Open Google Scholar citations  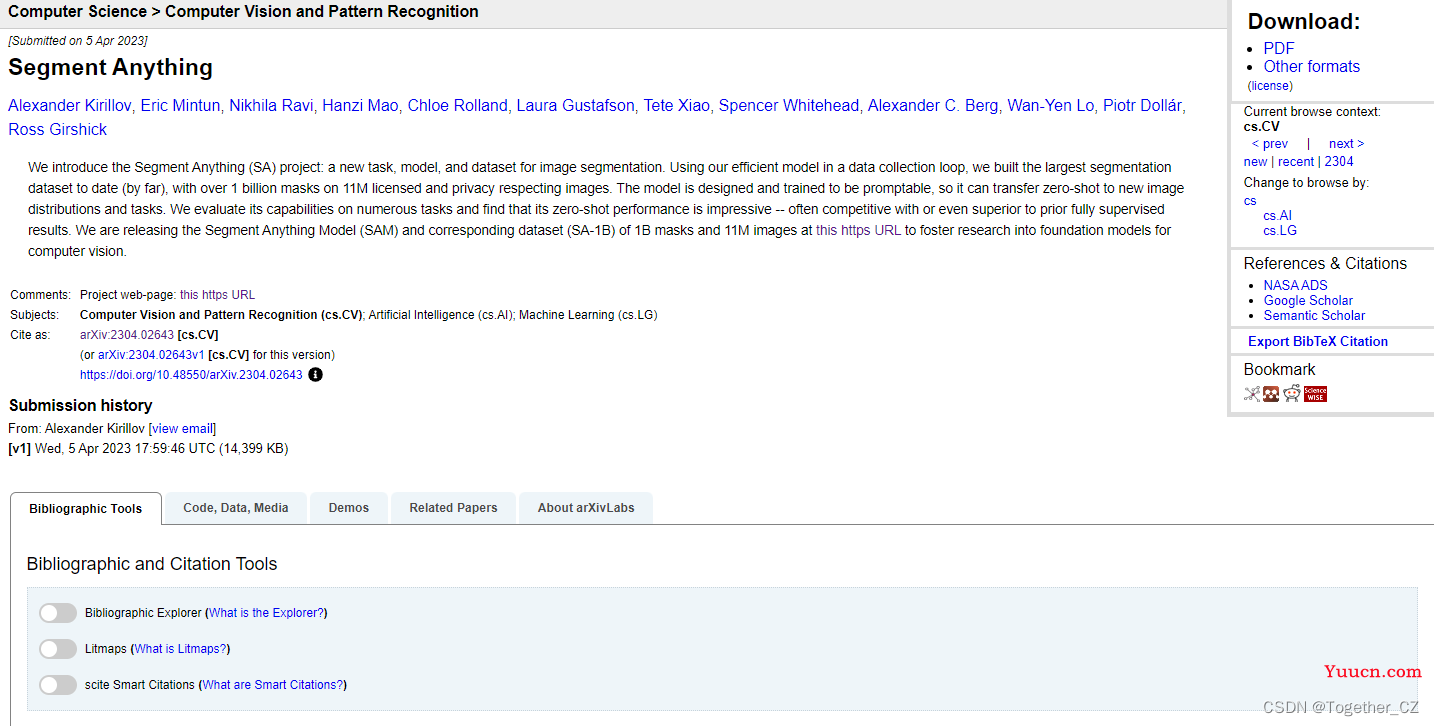[1308, 301]
